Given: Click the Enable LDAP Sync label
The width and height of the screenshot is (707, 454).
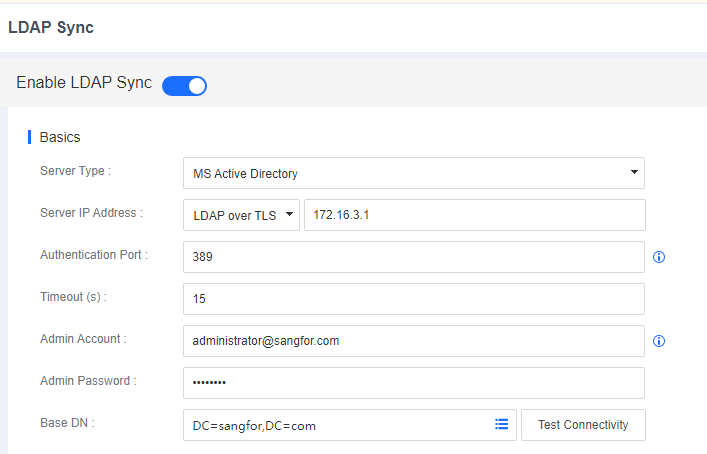Looking at the screenshot, I should [84, 83].
